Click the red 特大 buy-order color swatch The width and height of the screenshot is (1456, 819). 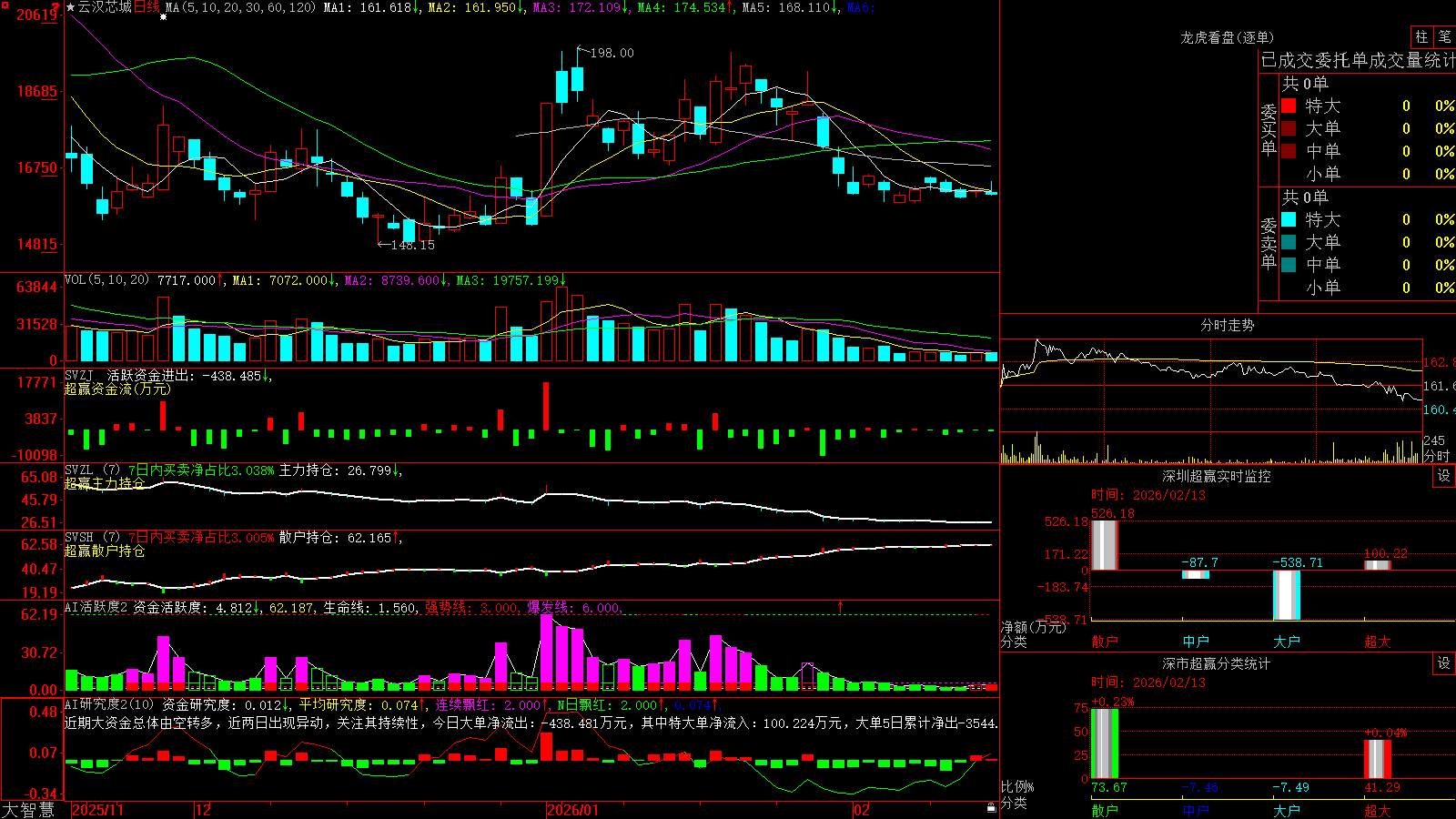(1289, 106)
